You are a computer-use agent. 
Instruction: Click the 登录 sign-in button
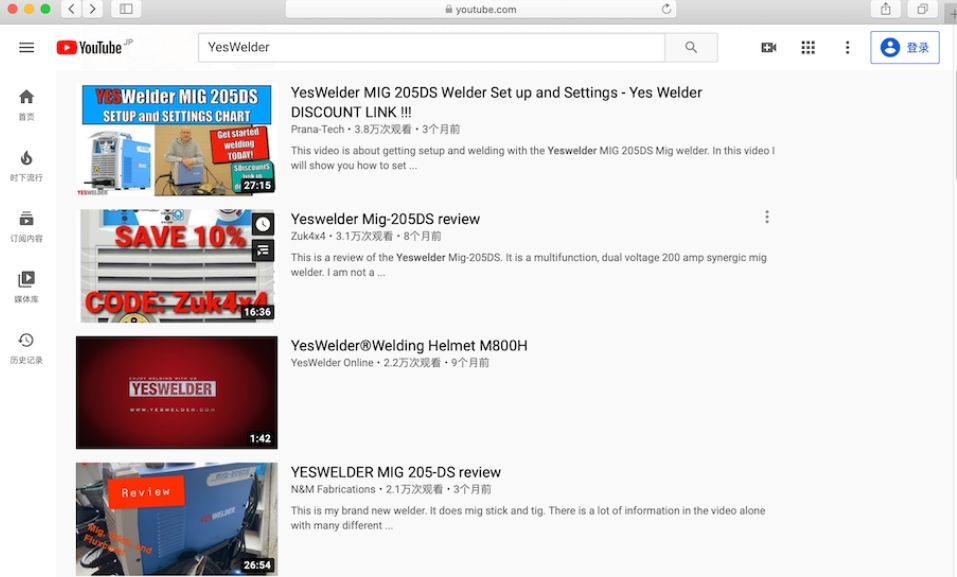[x=905, y=47]
